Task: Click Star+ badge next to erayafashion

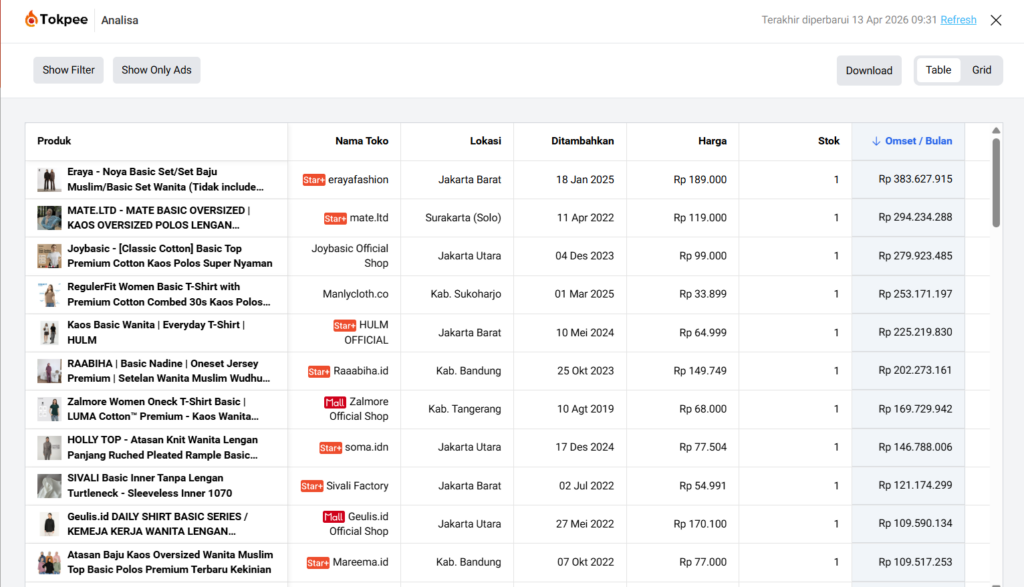Action: click(x=313, y=180)
